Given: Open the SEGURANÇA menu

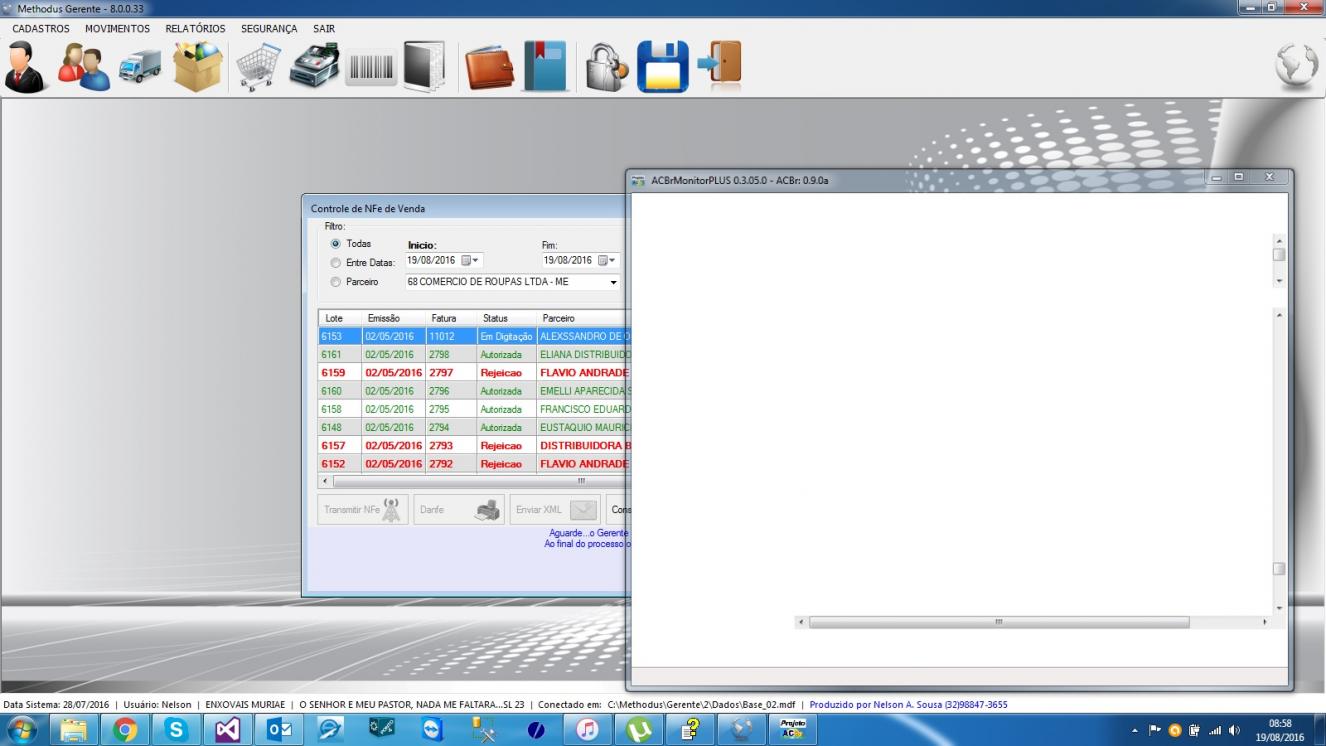Looking at the screenshot, I should 269,29.
